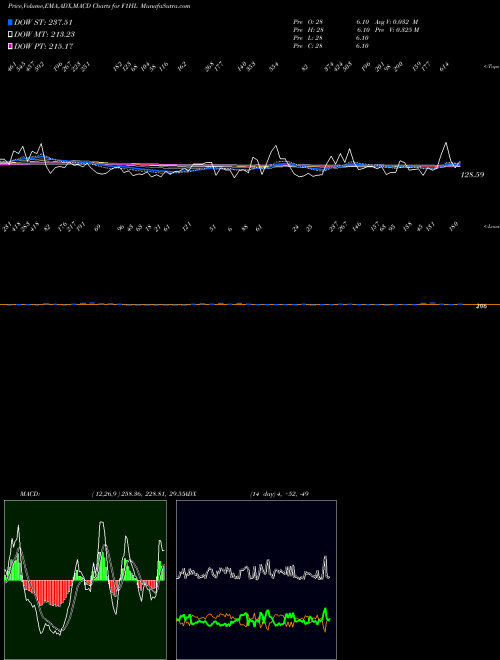Click the 'DOW ST: 237.51' legend text
500x660 pixels.
click(x=44, y=22)
